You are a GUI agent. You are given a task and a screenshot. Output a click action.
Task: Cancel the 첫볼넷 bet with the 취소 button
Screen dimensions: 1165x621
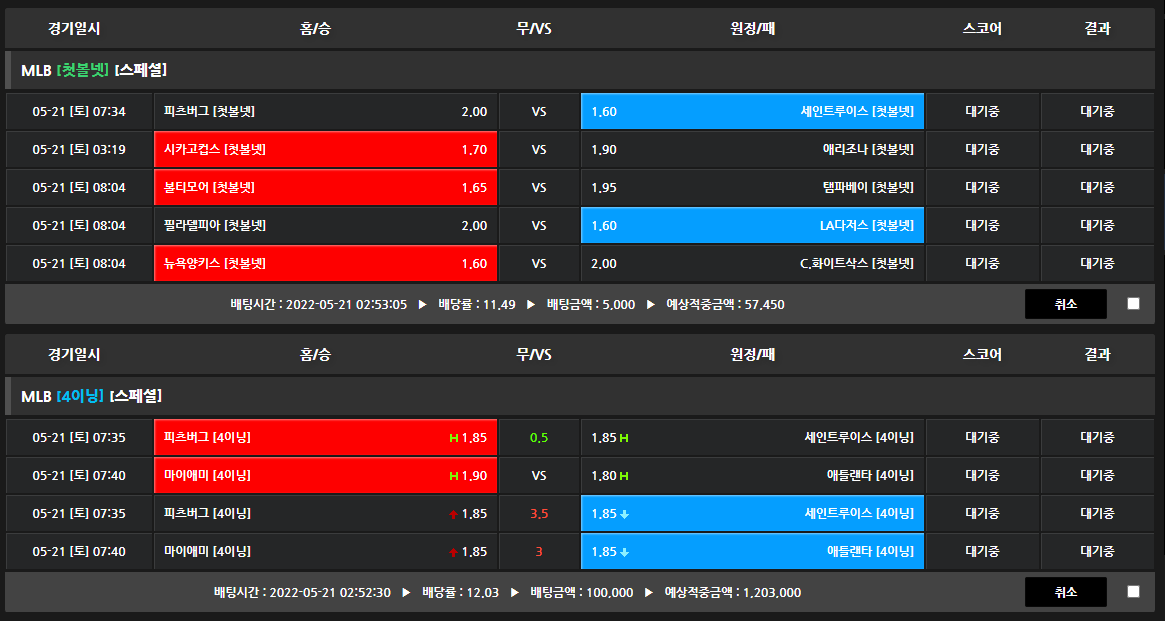point(1065,304)
